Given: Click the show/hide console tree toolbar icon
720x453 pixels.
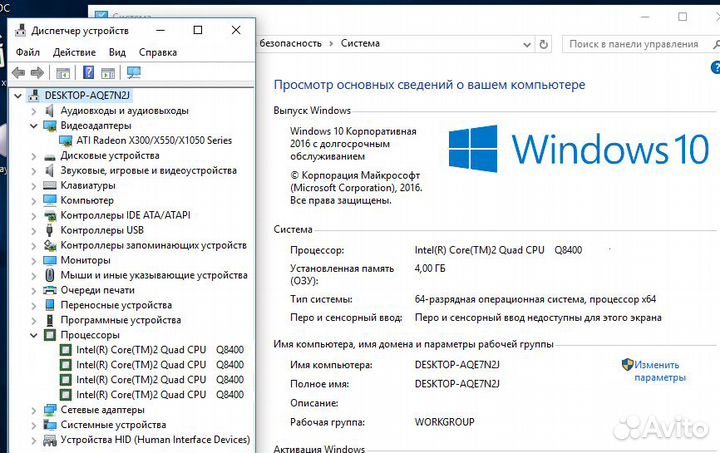Looking at the screenshot, I should coord(63,73).
